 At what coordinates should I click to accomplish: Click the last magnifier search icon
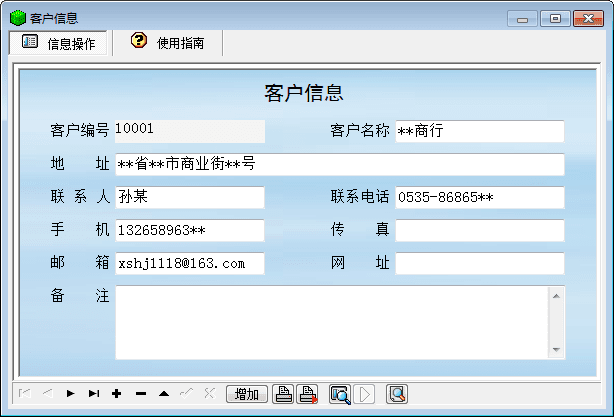[x=397, y=394]
